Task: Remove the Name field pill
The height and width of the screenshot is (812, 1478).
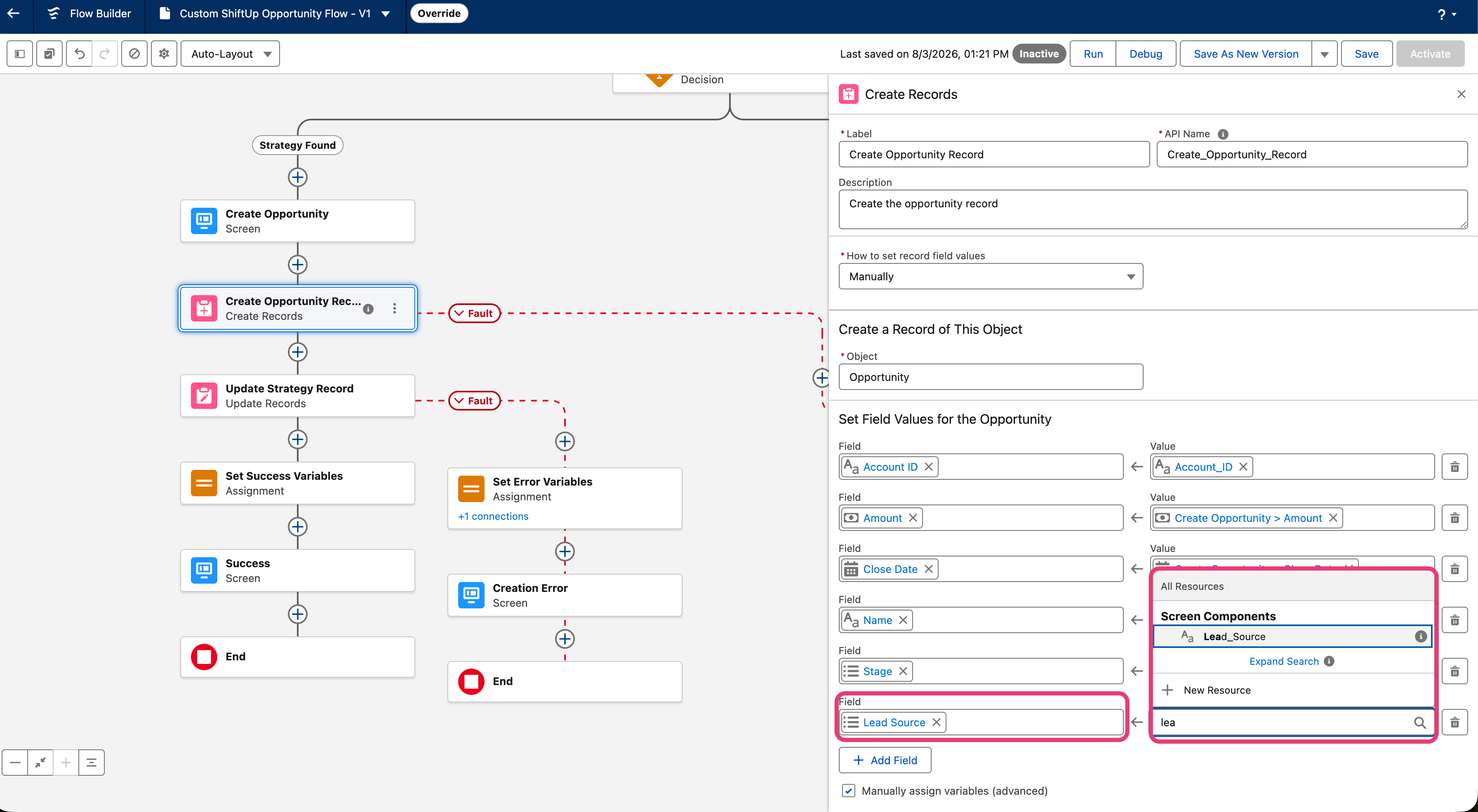Action: tap(903, 620)
